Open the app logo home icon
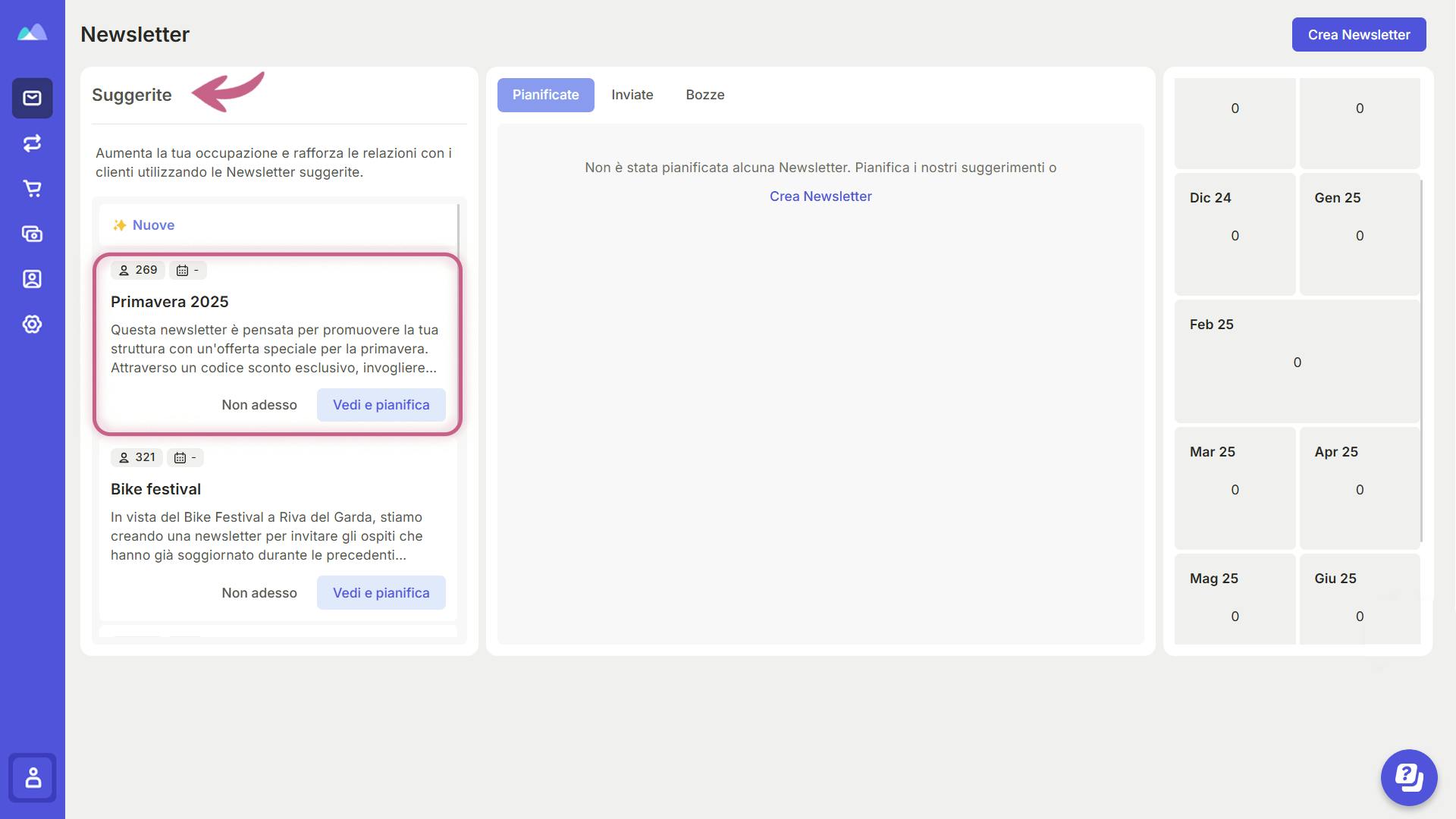Screen dimensions: 1456x819 click(x=32, y=33)
